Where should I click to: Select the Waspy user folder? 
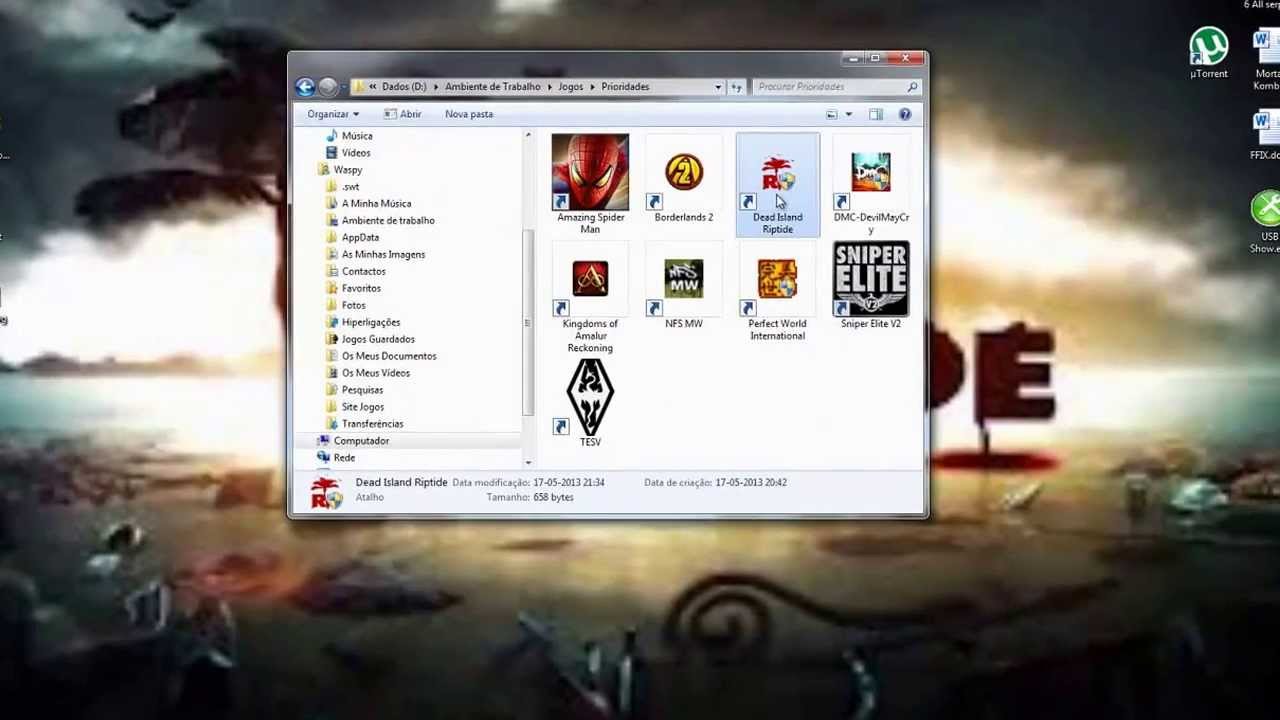(x=348, y=170)
